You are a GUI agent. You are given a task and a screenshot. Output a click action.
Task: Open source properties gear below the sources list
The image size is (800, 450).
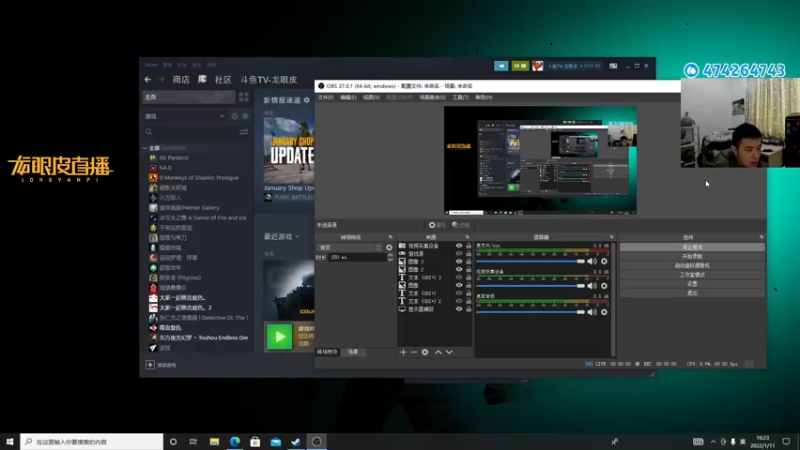[425, 352]
